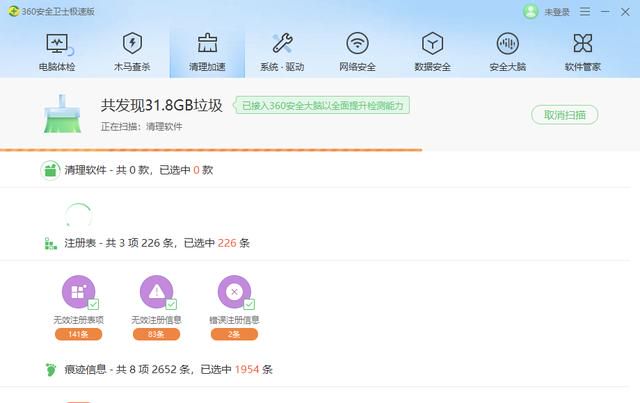Click the 83条 orange badge
Image resolution: width=640 pixels, height=403 pixels.
click(x=156, y=334)
